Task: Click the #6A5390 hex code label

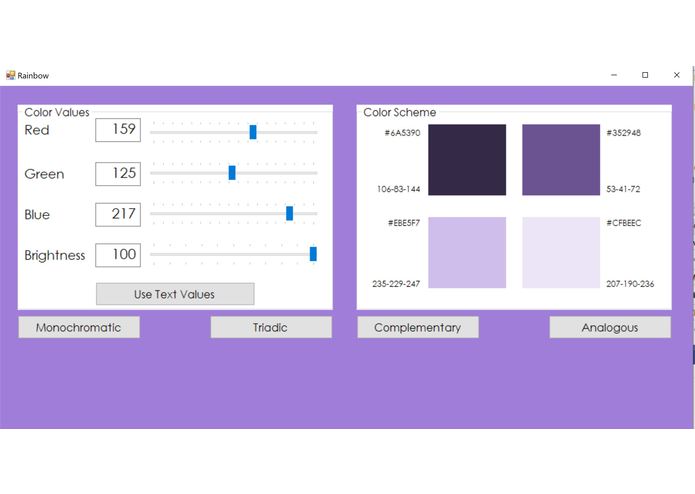Action: 402,133
